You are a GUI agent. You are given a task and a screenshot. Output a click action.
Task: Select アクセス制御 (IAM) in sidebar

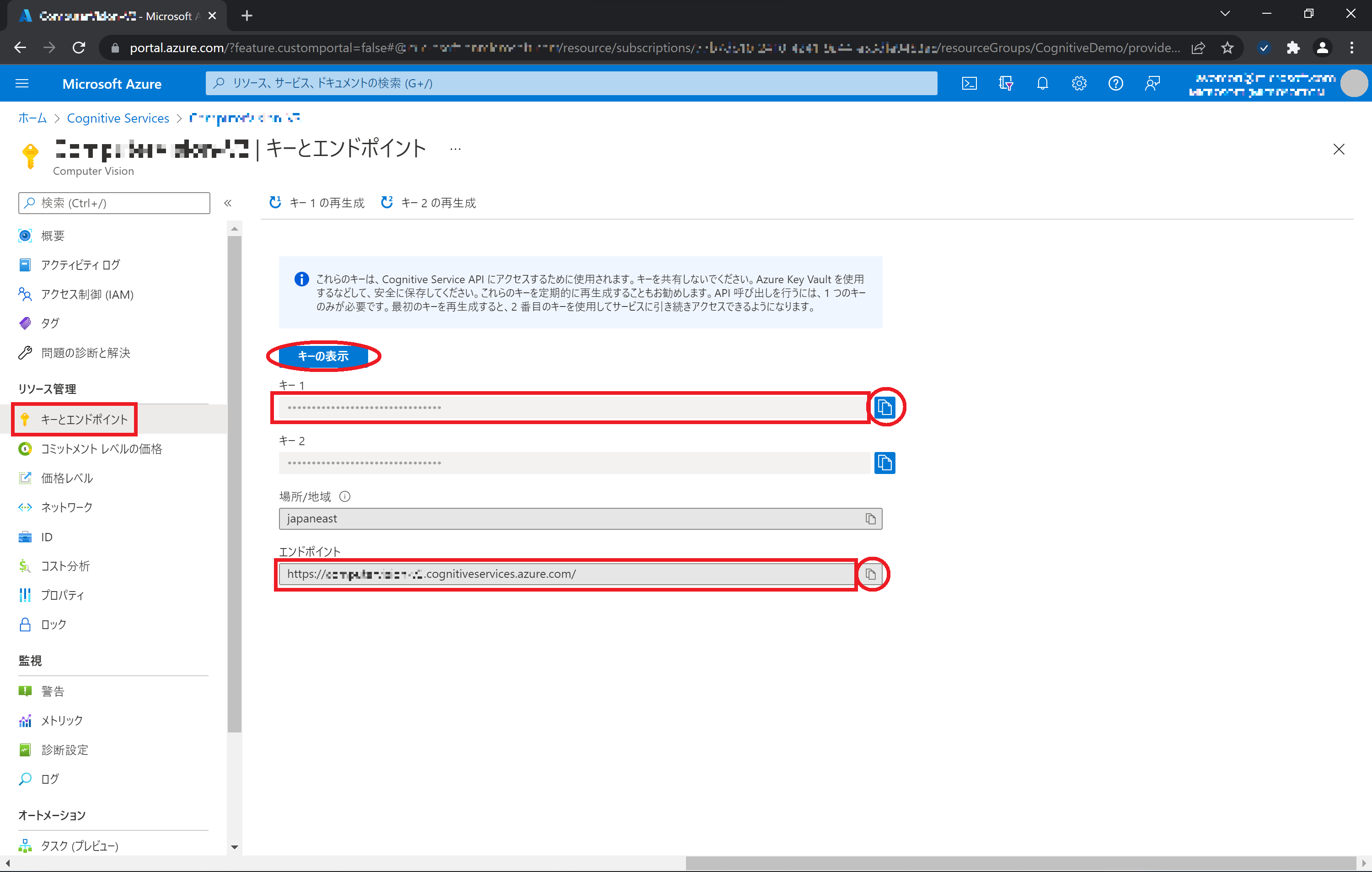87,294
